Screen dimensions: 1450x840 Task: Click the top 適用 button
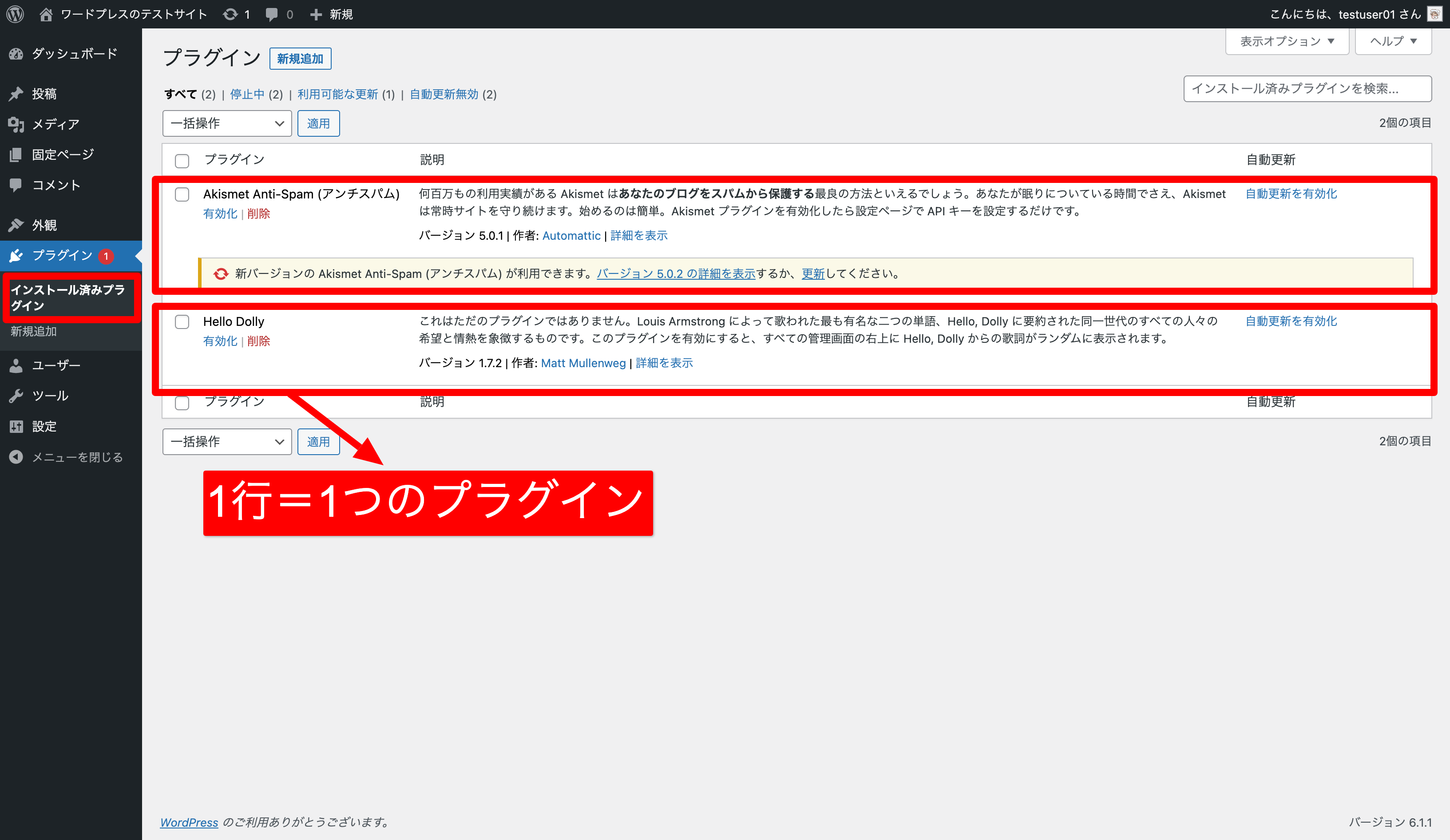(318, 124)
